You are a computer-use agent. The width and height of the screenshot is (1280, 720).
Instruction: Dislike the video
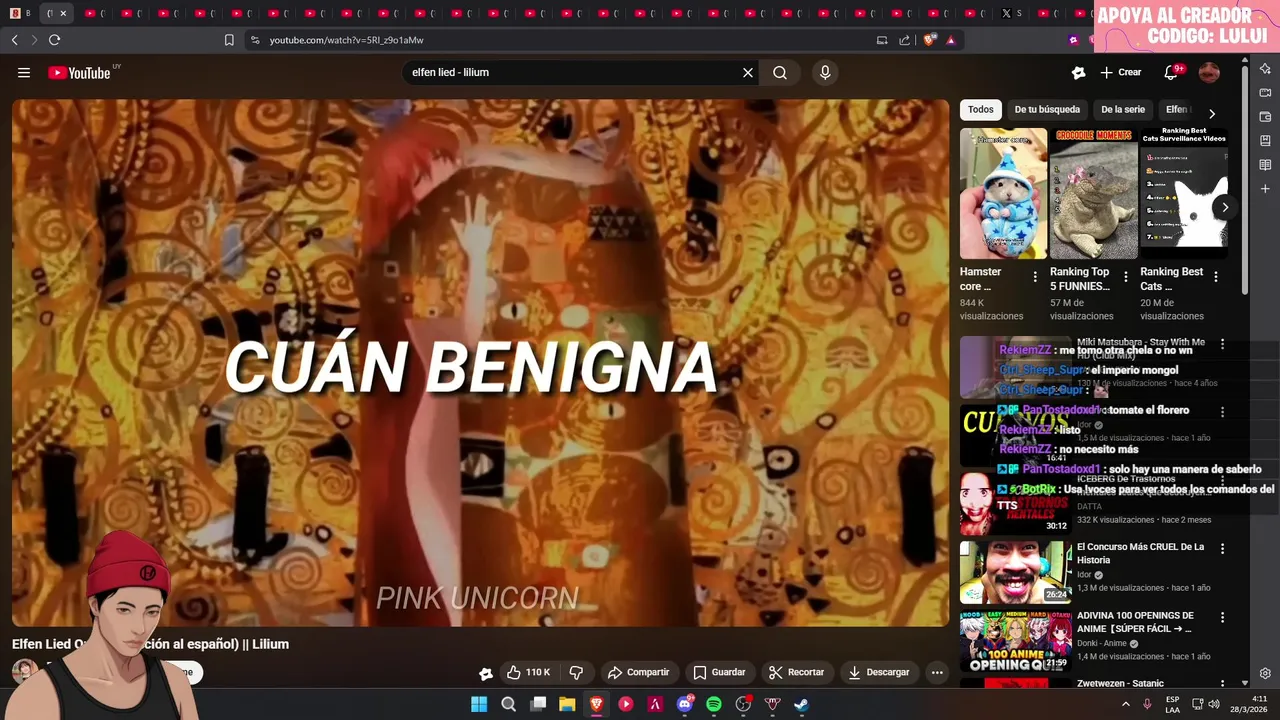(x=576, y=672)
